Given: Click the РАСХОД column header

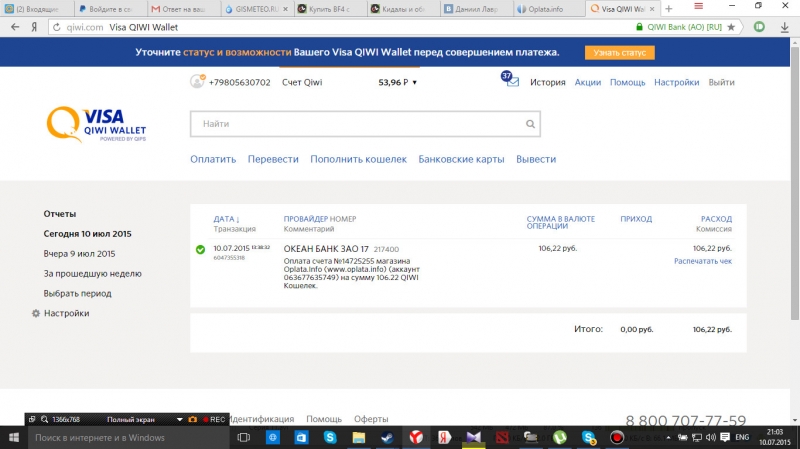Looking at the screenshot, I should point(716,219).
